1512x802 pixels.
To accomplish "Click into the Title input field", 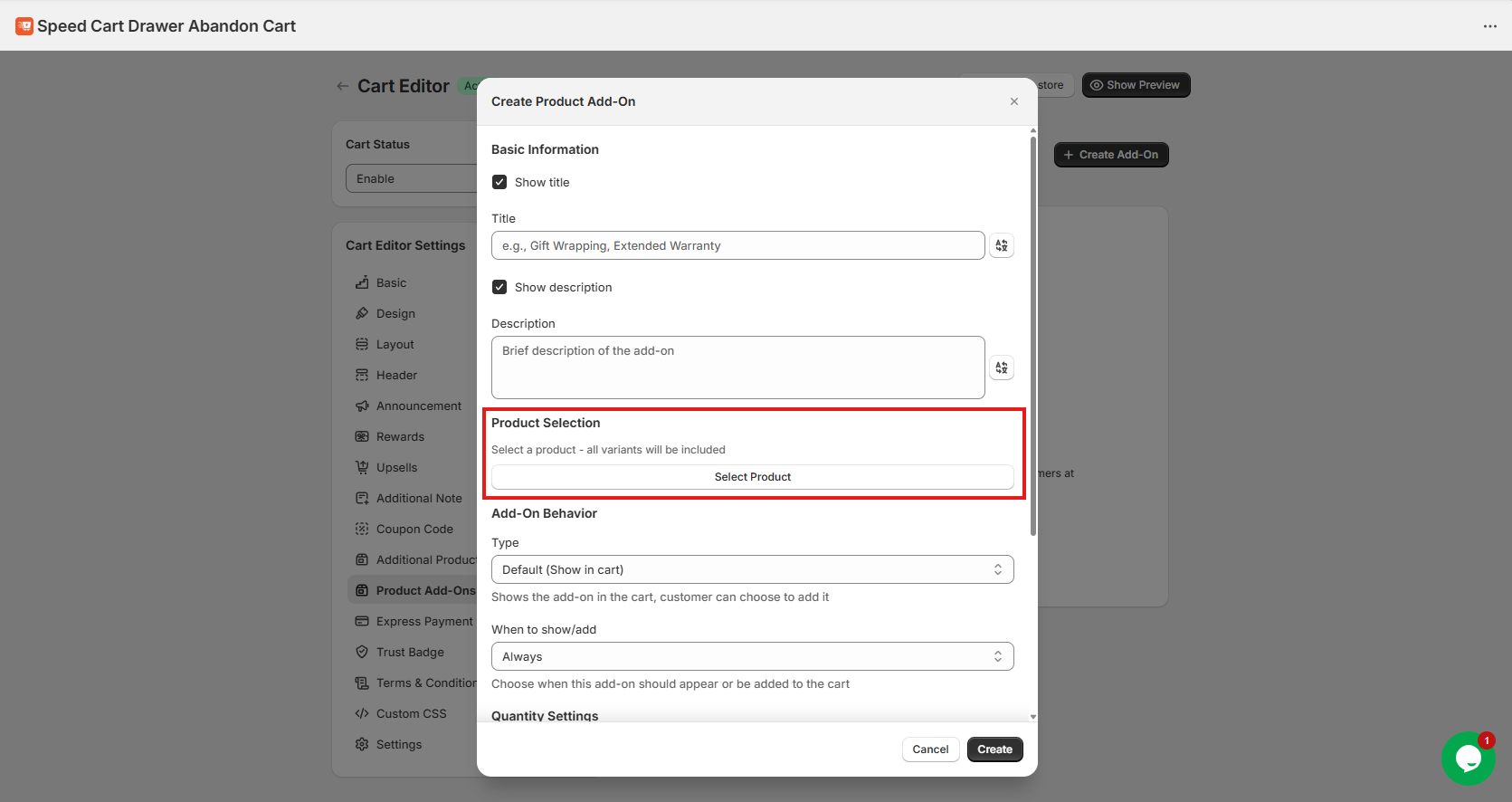I will pos(737,245).
